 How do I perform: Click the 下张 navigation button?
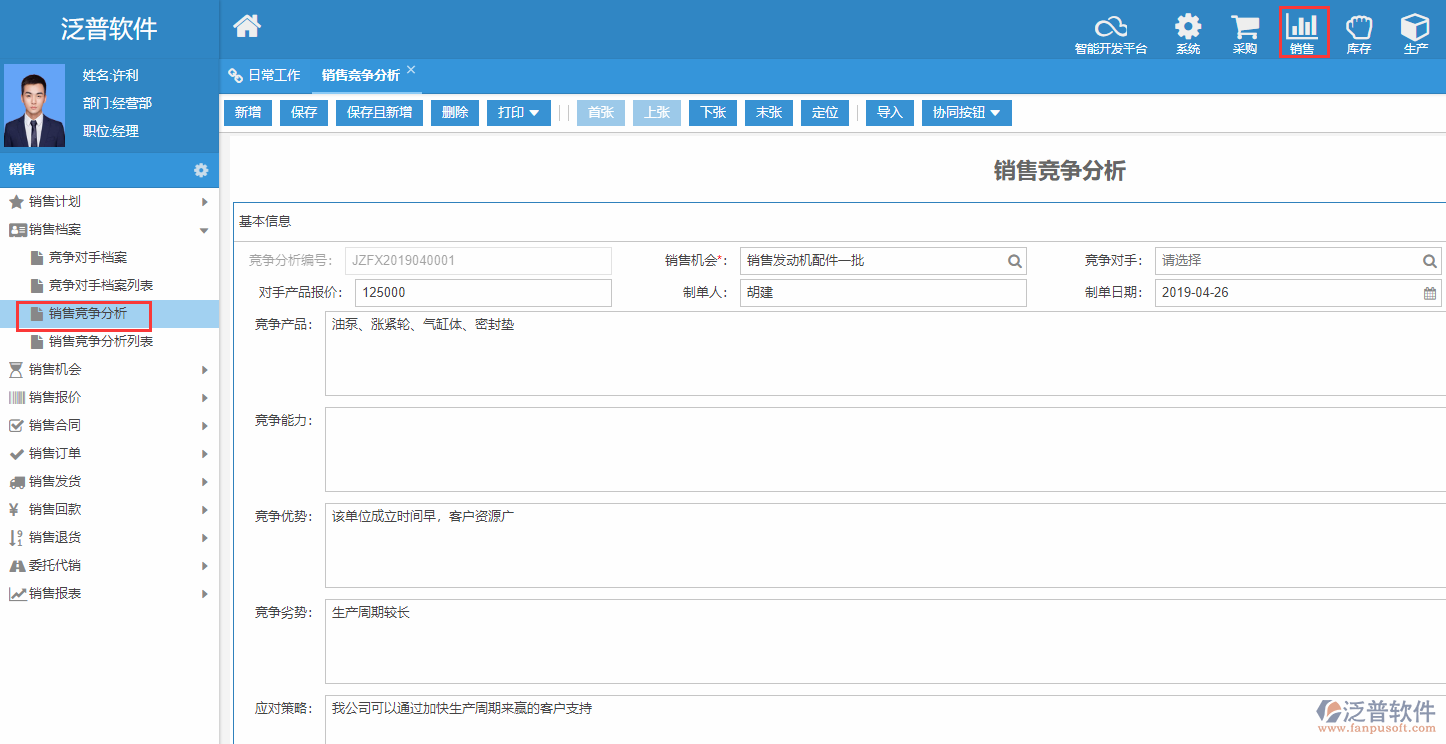point(712,113)
